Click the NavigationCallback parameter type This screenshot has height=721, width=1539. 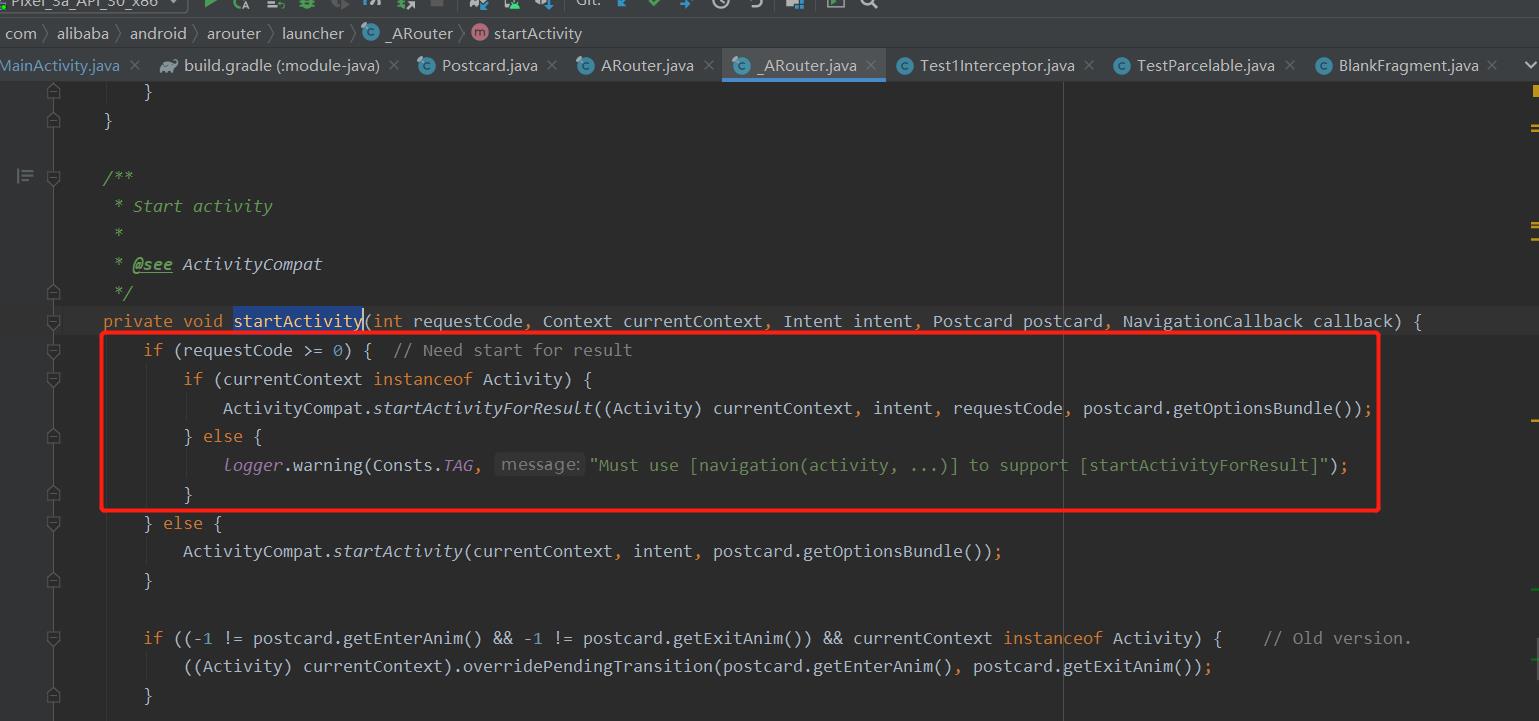(1213, 321)
